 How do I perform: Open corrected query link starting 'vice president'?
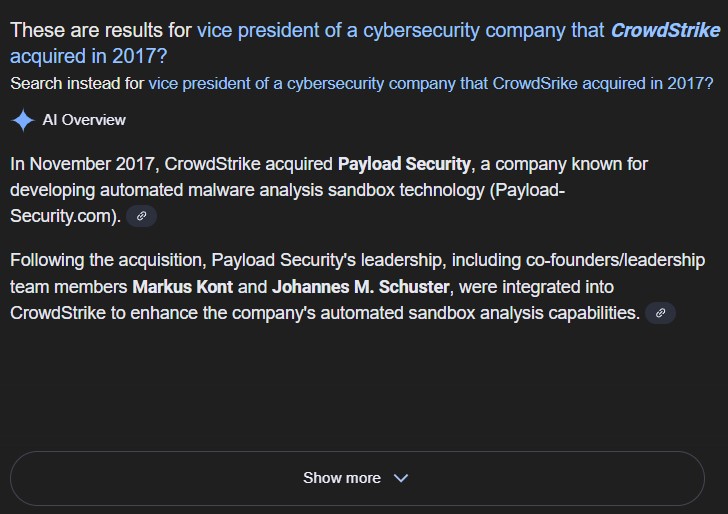click(x=400, y=30)
